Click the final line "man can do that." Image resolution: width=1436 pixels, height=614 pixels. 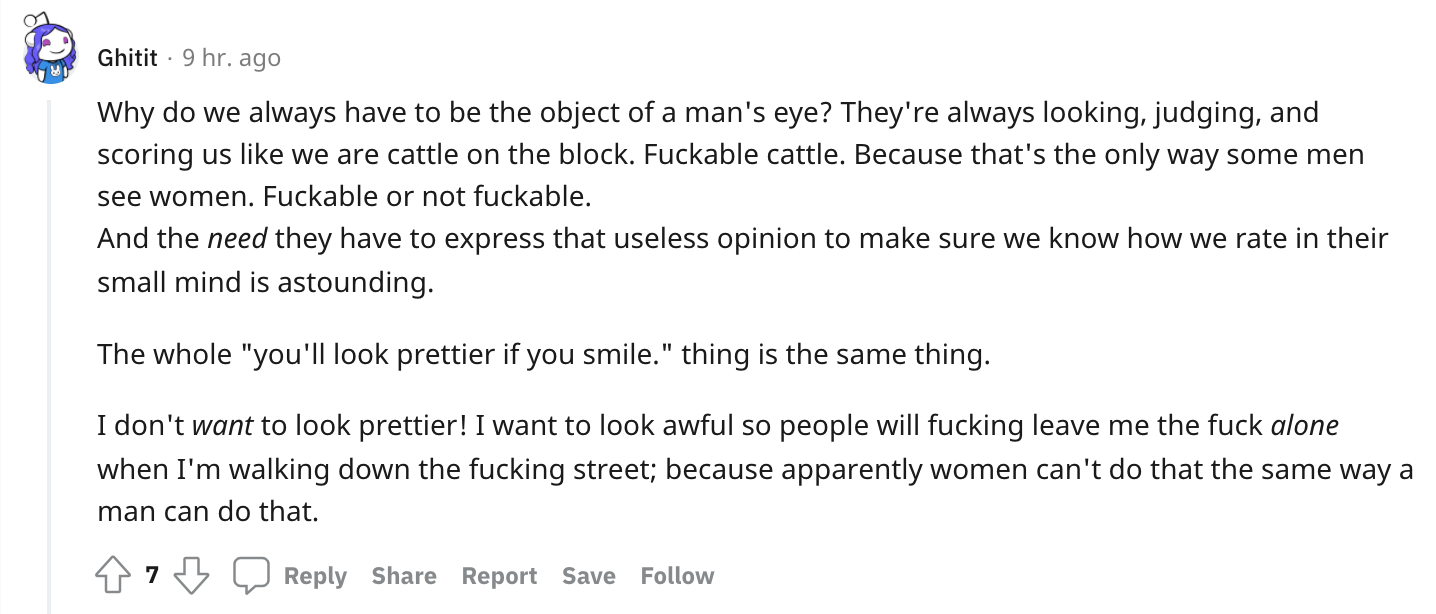pos(208,513)
